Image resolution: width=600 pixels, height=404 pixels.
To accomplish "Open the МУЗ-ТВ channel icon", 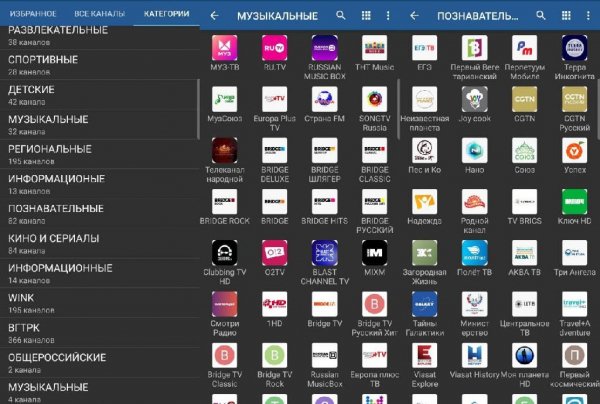I will [225, 48].
